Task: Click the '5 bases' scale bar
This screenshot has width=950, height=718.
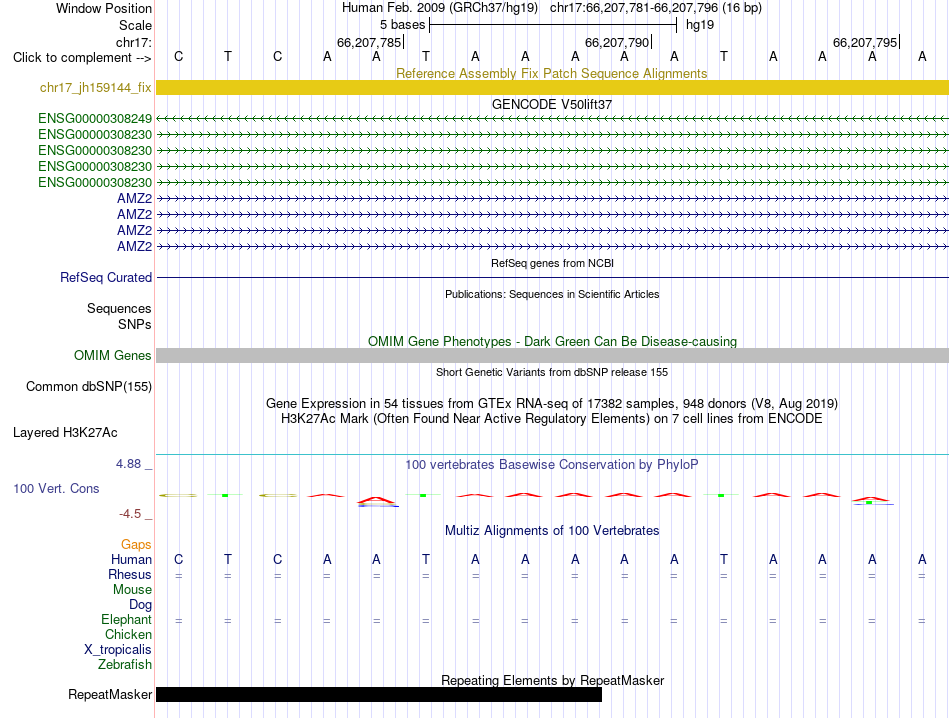Action: click(553, 25)
